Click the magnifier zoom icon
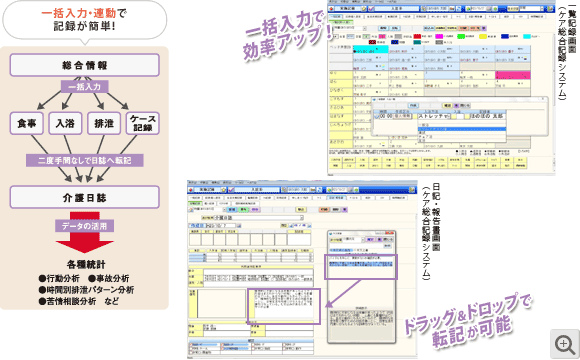 (564, 344)
